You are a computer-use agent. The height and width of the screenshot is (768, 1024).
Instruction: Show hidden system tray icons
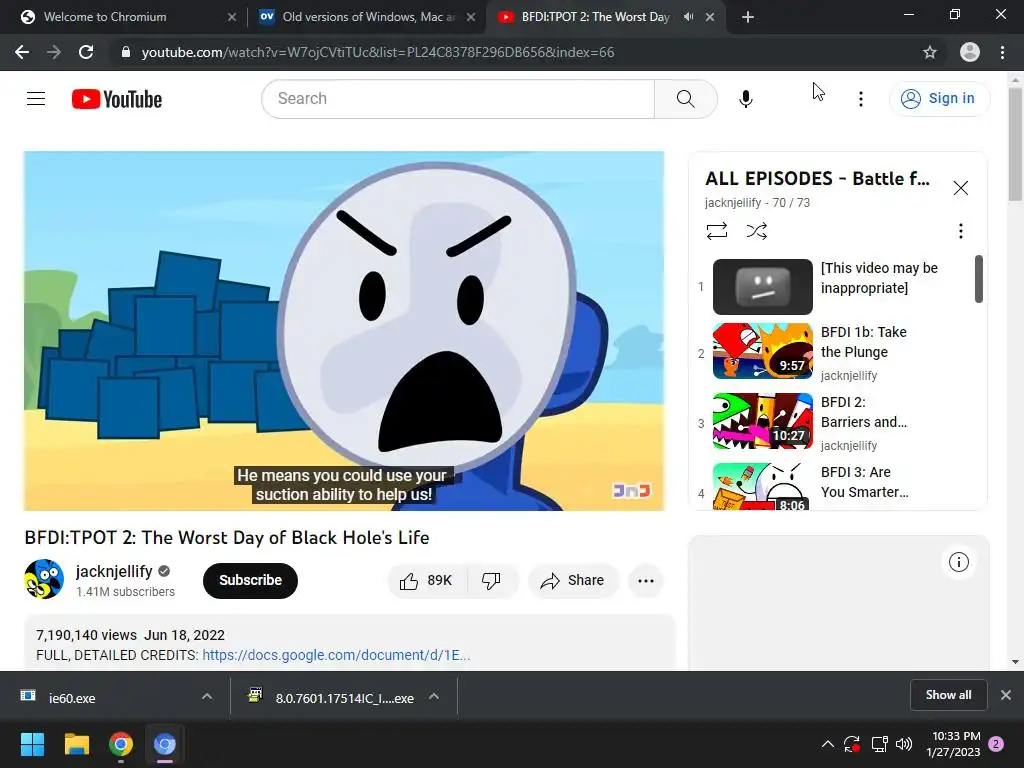pyautogui.click(x=827, y=744)
